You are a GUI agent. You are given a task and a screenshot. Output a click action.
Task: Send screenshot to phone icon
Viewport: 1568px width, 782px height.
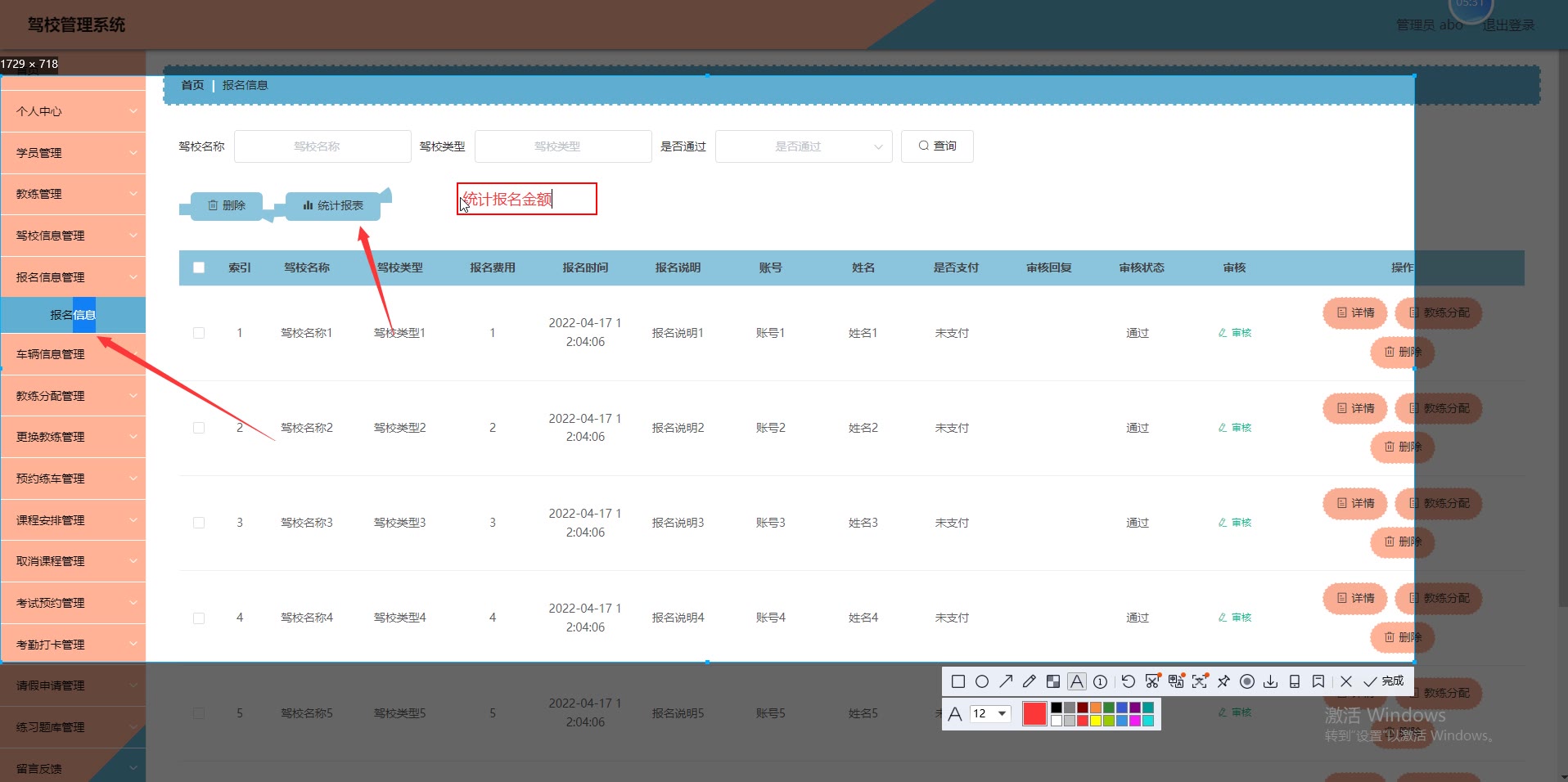click(1295, 681)
